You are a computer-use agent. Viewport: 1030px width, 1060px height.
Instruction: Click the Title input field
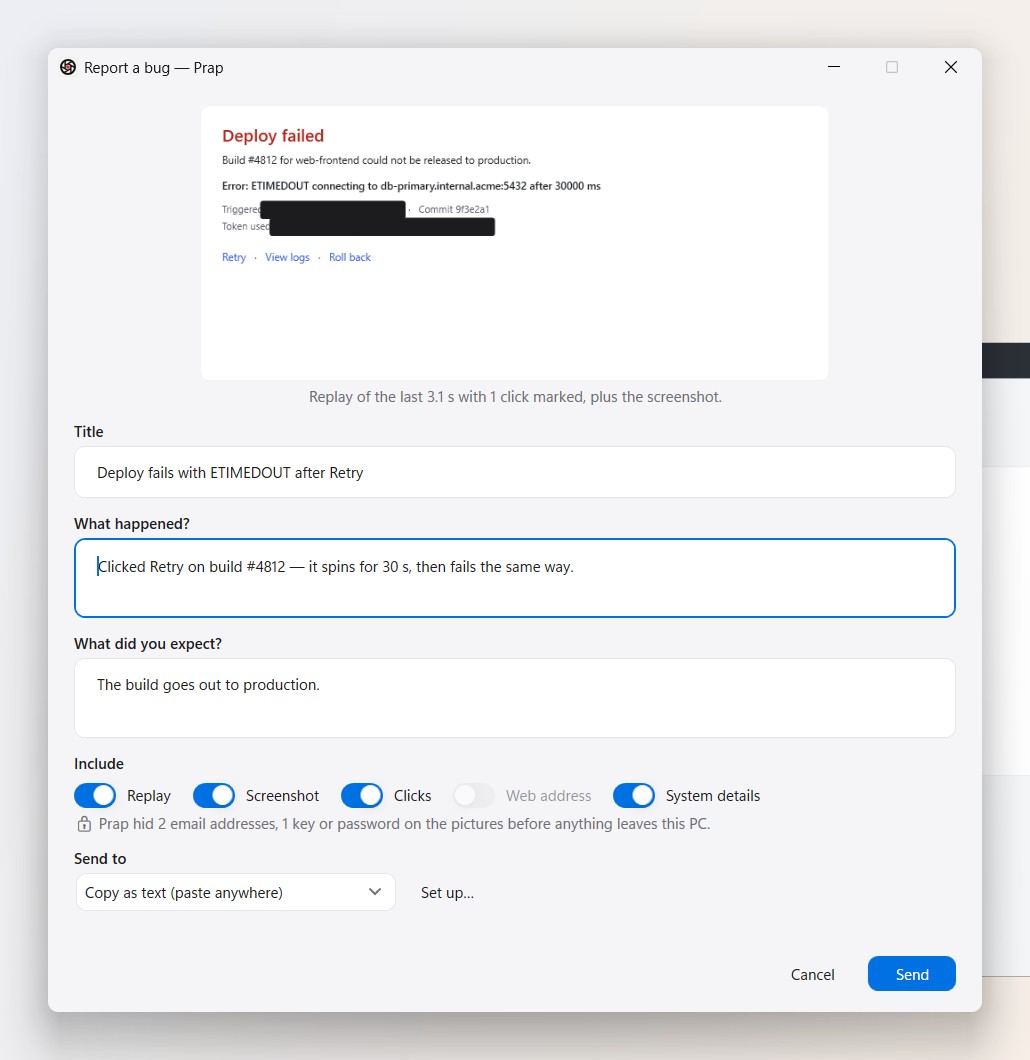[515, 473]
